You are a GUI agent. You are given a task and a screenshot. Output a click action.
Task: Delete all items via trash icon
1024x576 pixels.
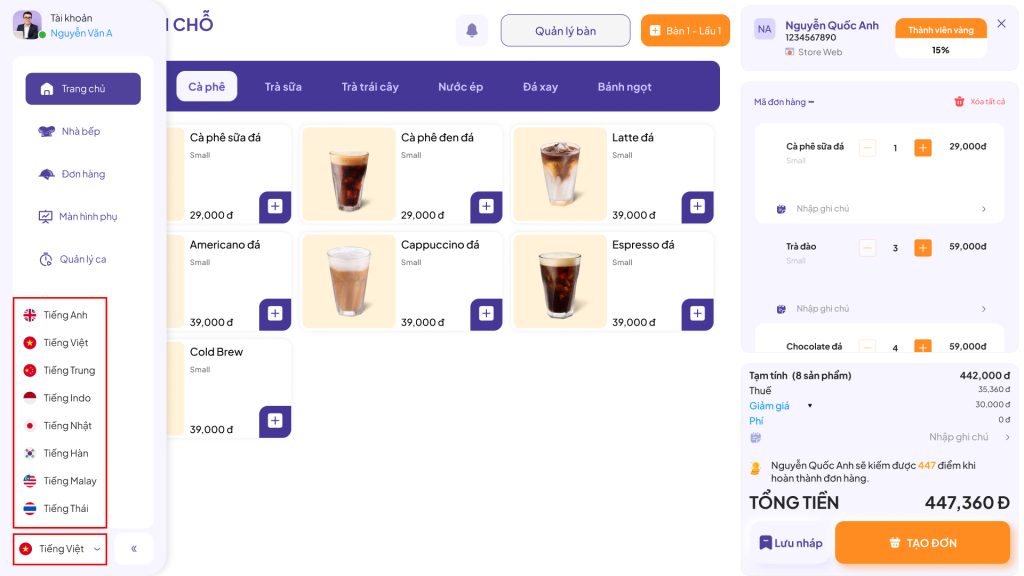[x=959, y=101]
